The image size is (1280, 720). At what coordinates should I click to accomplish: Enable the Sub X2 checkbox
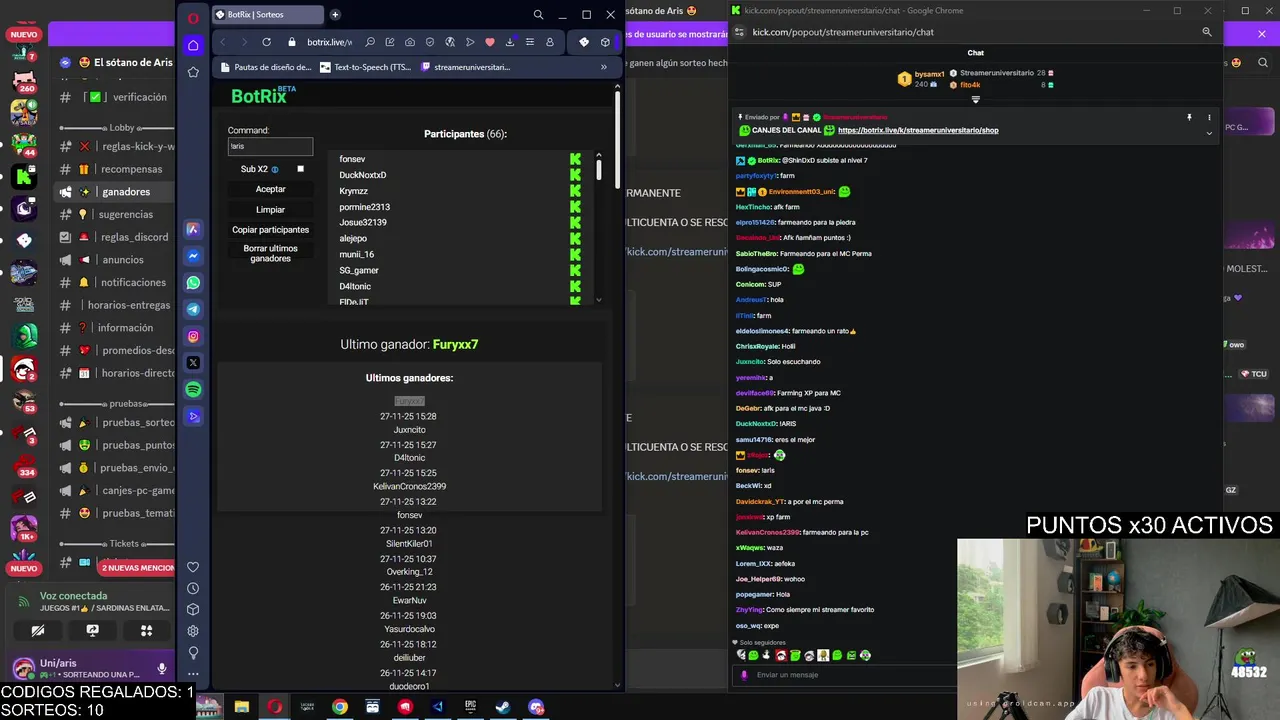(300, 169)
